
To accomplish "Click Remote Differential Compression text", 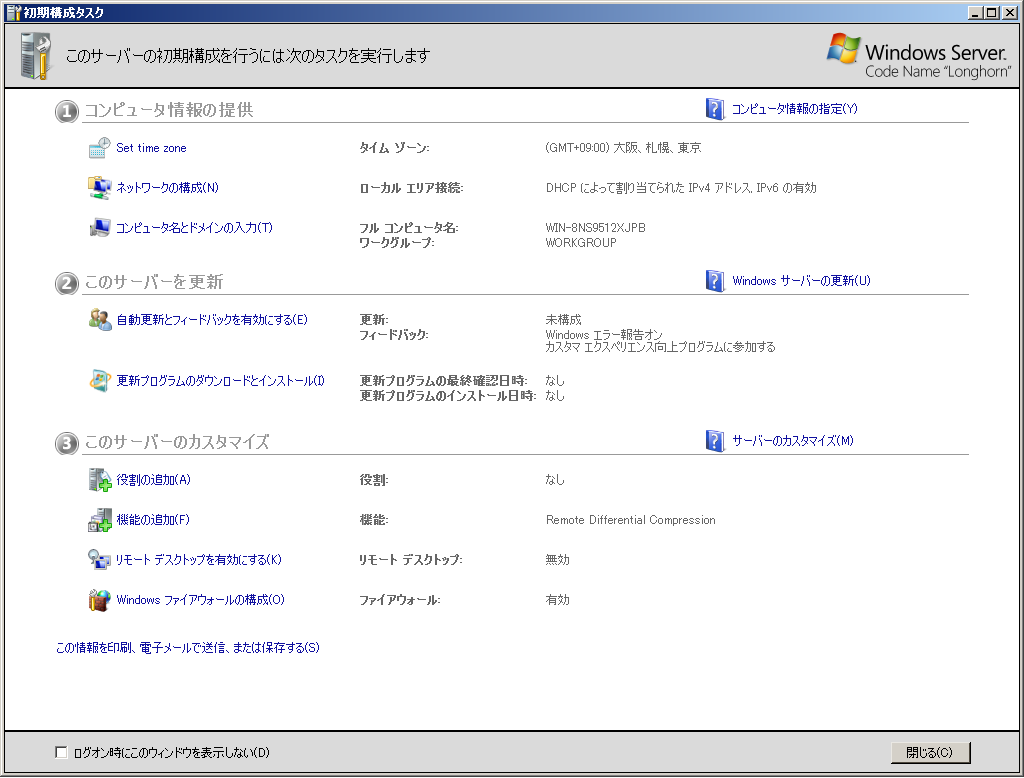I will 631,520.
